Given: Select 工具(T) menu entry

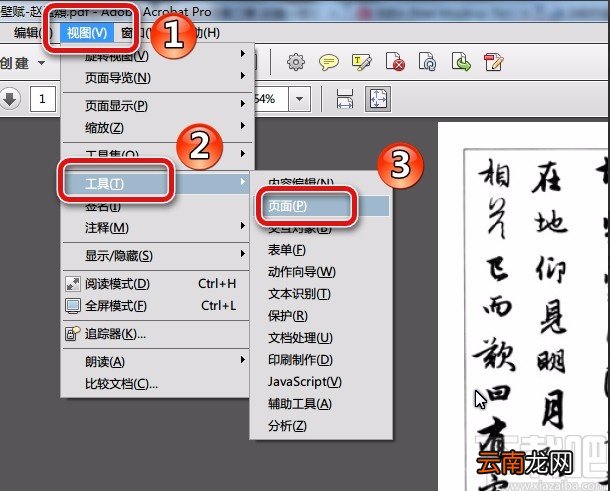Looking at the screenshot, I should (156, 183).
